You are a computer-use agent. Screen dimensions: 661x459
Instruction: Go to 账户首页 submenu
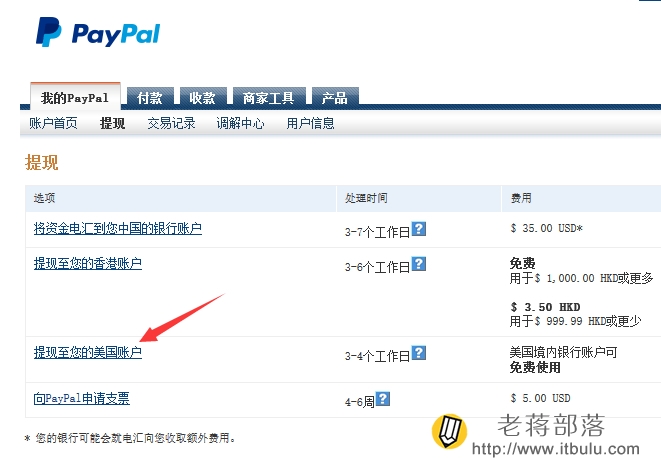coord(53,123)
